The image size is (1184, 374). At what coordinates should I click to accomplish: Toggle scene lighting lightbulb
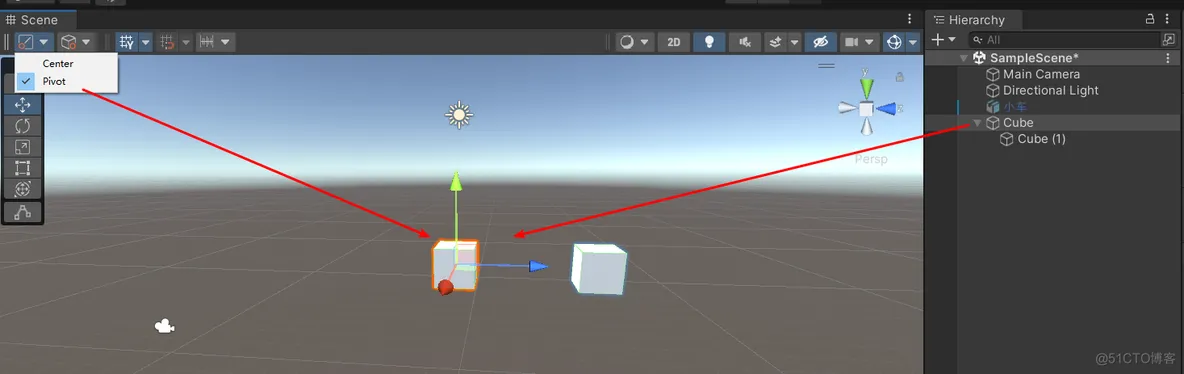pos(709,42)
